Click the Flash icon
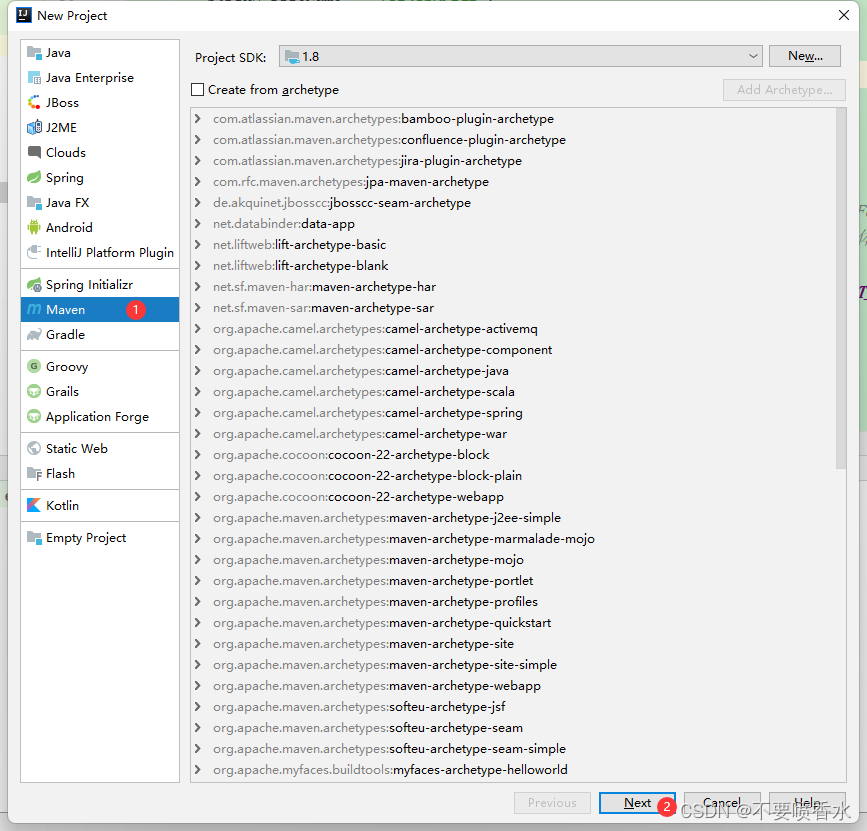 [x=34, y=474]
